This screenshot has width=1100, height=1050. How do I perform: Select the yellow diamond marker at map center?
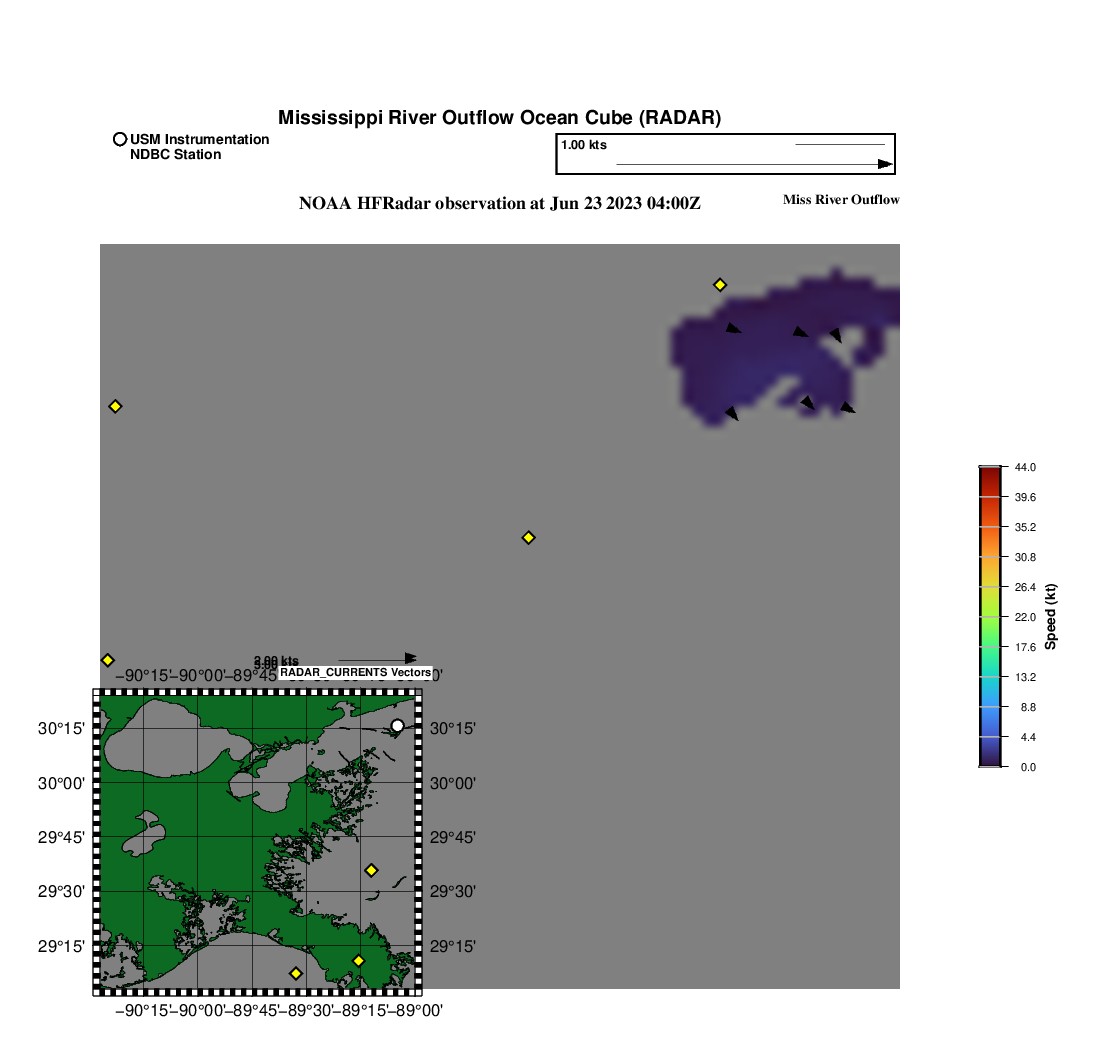[x=529, y=538]
